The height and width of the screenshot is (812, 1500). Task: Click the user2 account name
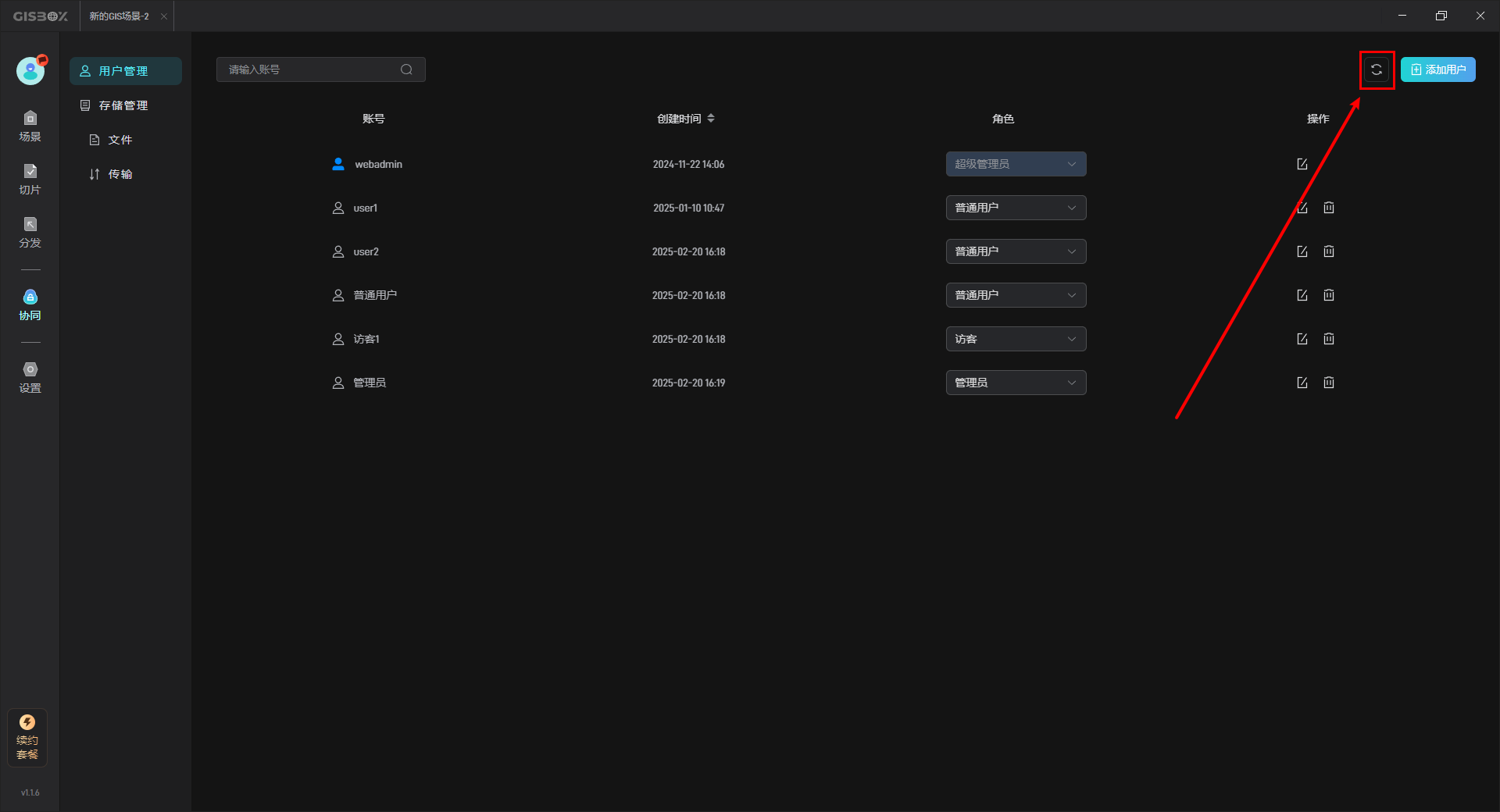tap(366, 251)
